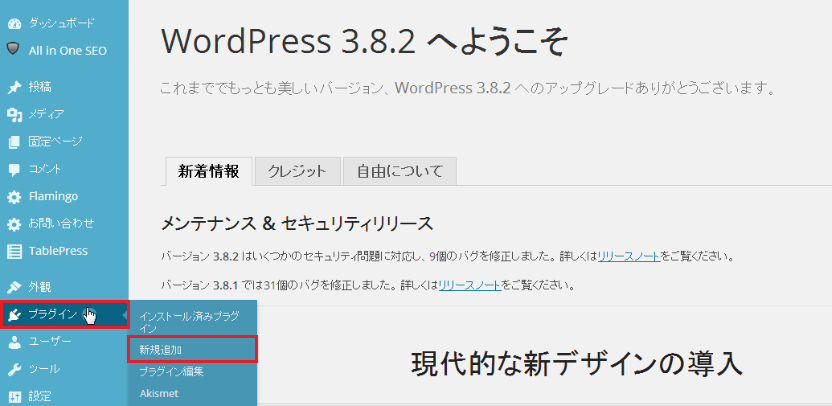Click the All in One SEO shield icon
This screenshot has height=406, width=832.
click(14, 49)
